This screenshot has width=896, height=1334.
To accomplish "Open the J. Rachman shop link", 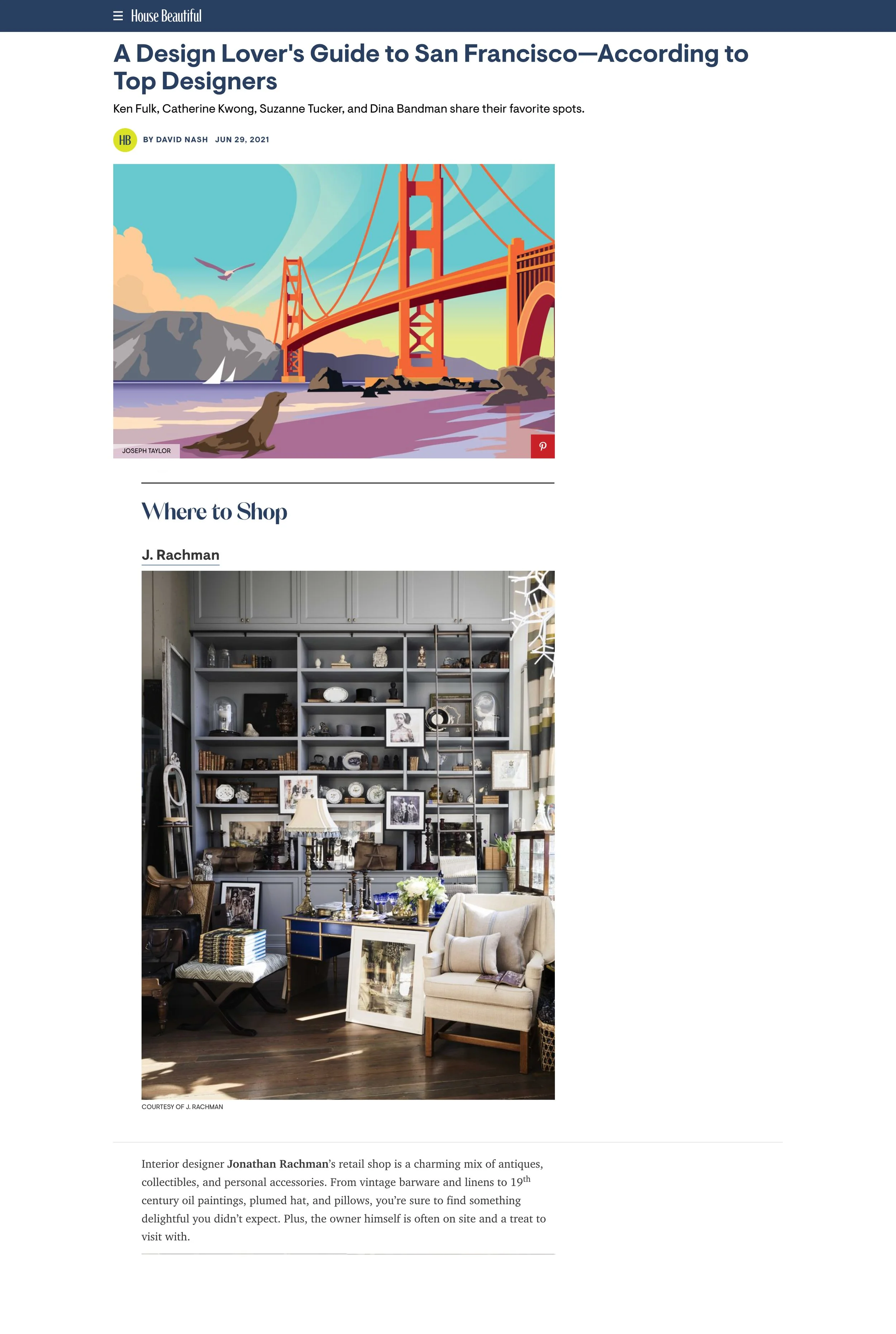I will coord(181,555).
